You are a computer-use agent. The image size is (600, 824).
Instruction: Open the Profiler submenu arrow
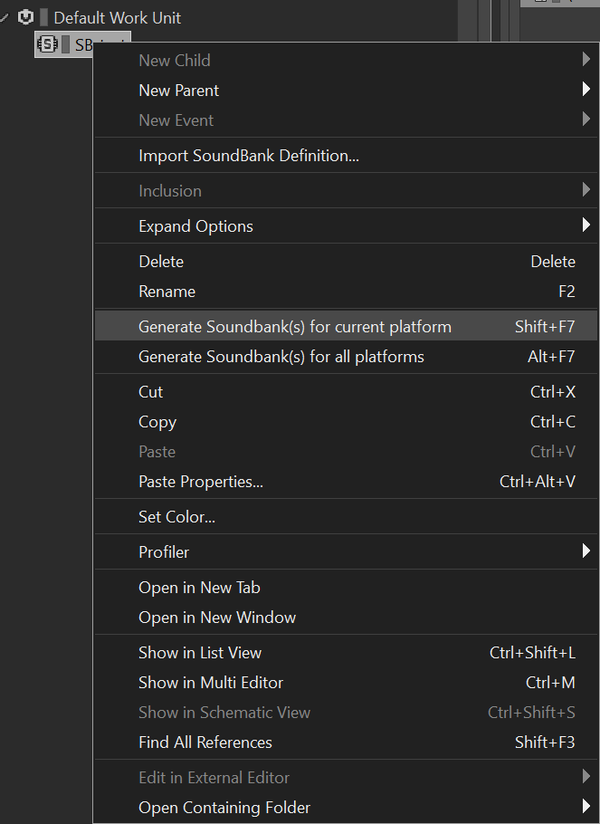point(585,552)
